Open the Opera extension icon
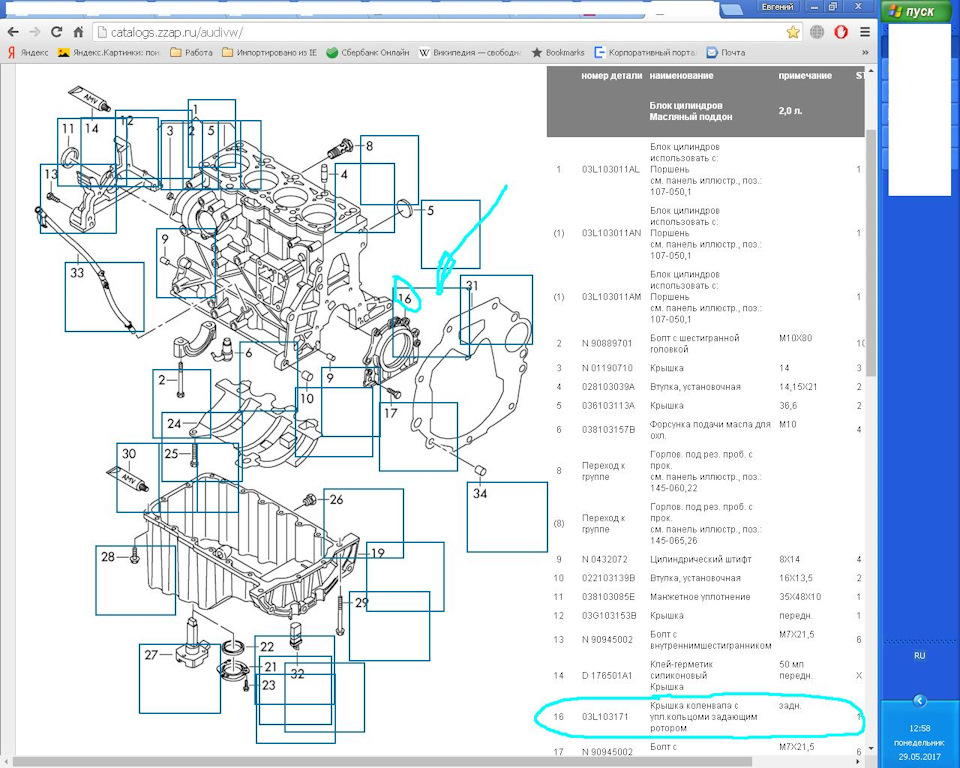The image size is (960, 768). (841, 32)
